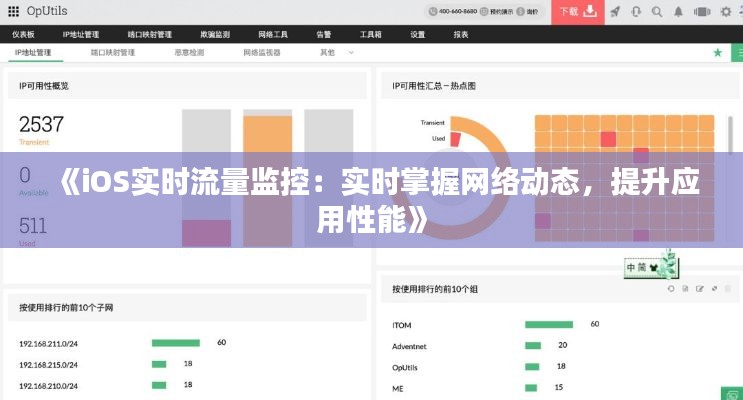Click the IP可用性概览 widget title
743x400 pixels.
tap(44, 86)
